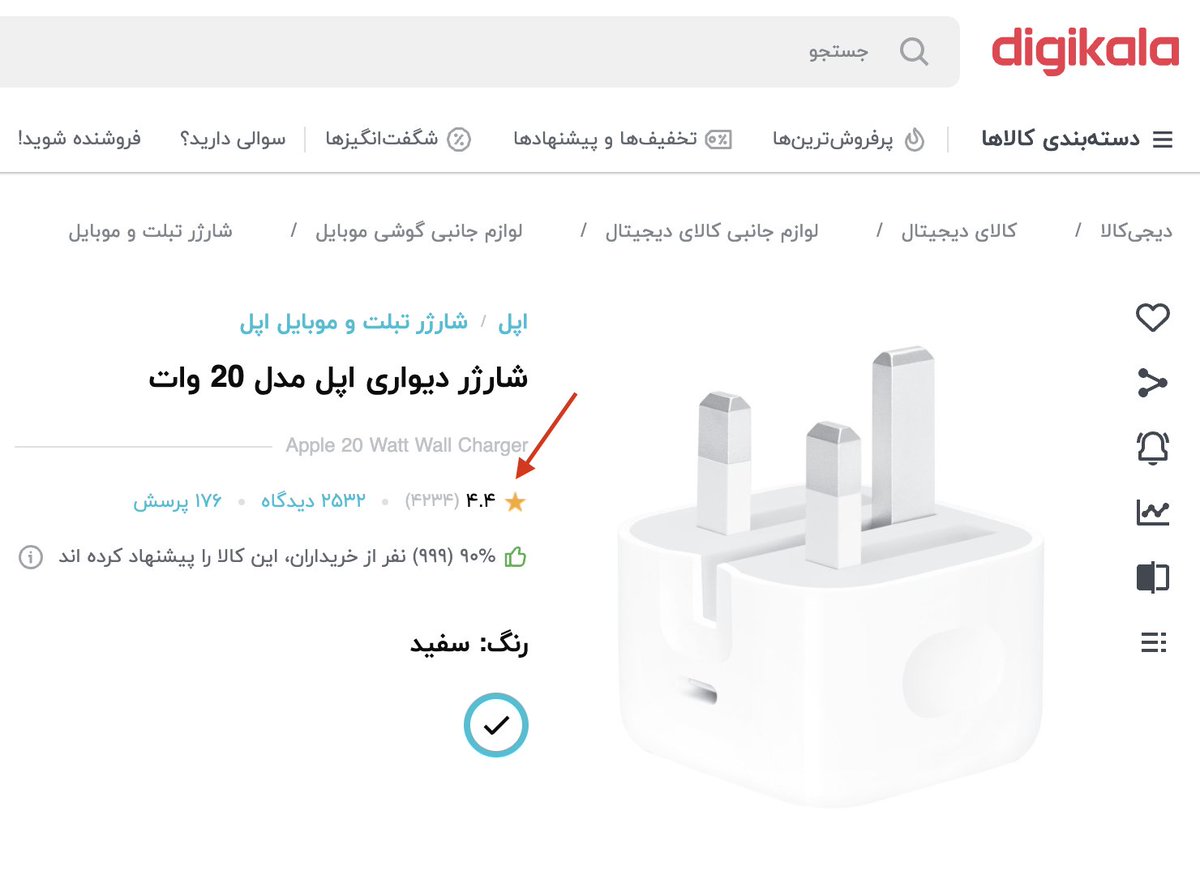Open the ۲۵۳۲ دیدگاه reviews link
The image size is (1200, 871).
[313, 501]
